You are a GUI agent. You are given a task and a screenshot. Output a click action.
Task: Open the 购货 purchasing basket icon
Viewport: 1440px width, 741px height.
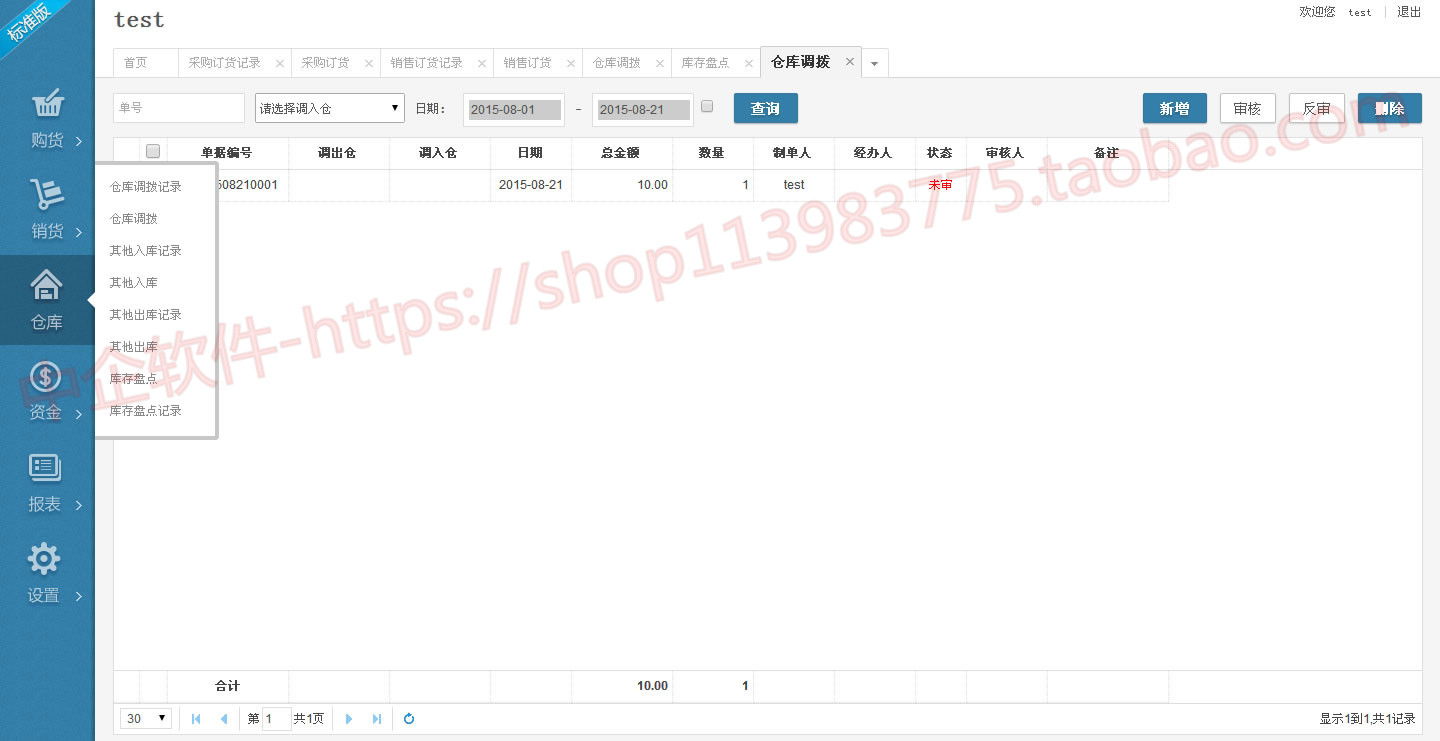coord(47,104)
